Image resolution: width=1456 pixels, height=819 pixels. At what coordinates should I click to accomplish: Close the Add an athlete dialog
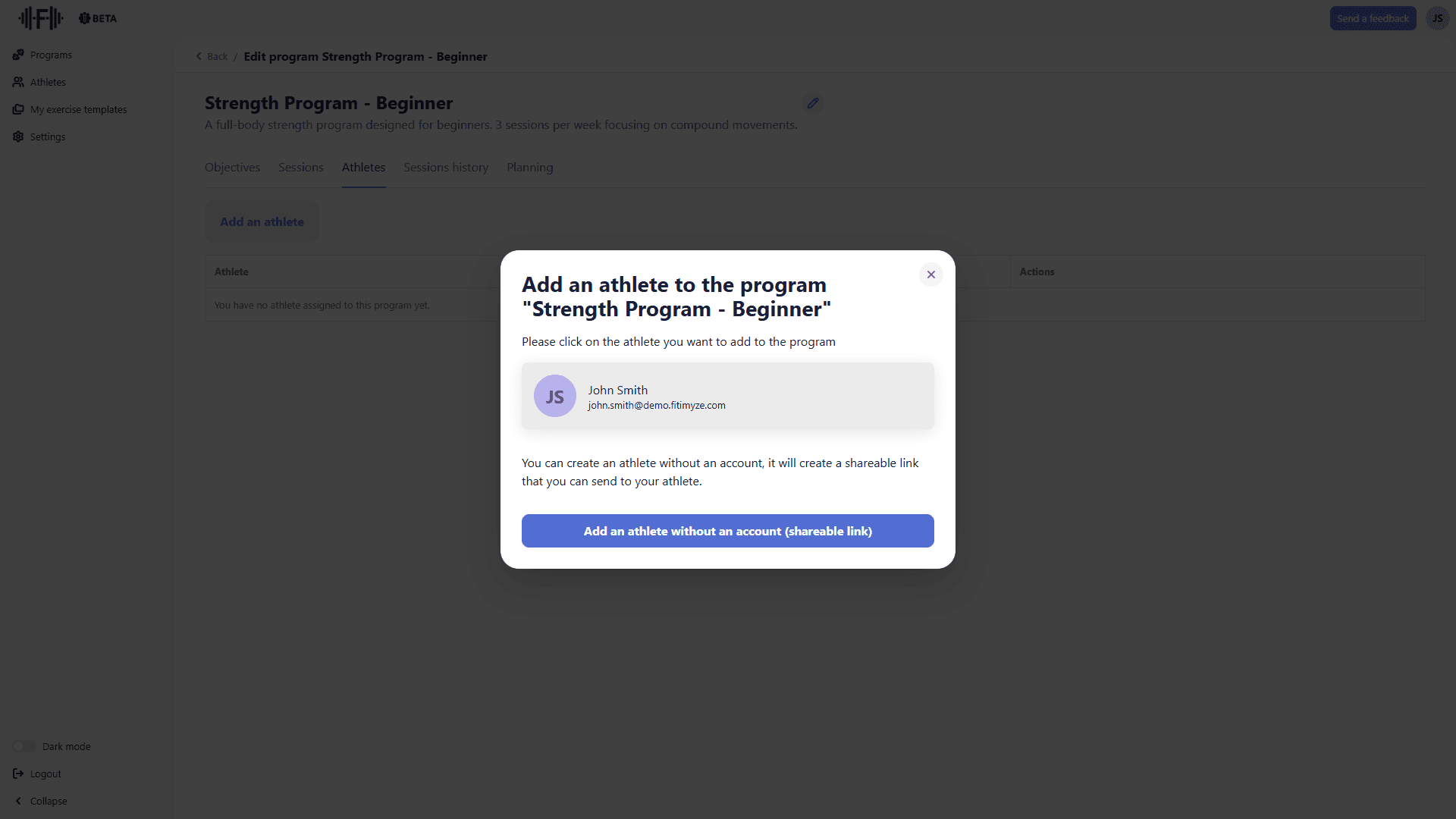pyautogui.click(x=930, y=274)
